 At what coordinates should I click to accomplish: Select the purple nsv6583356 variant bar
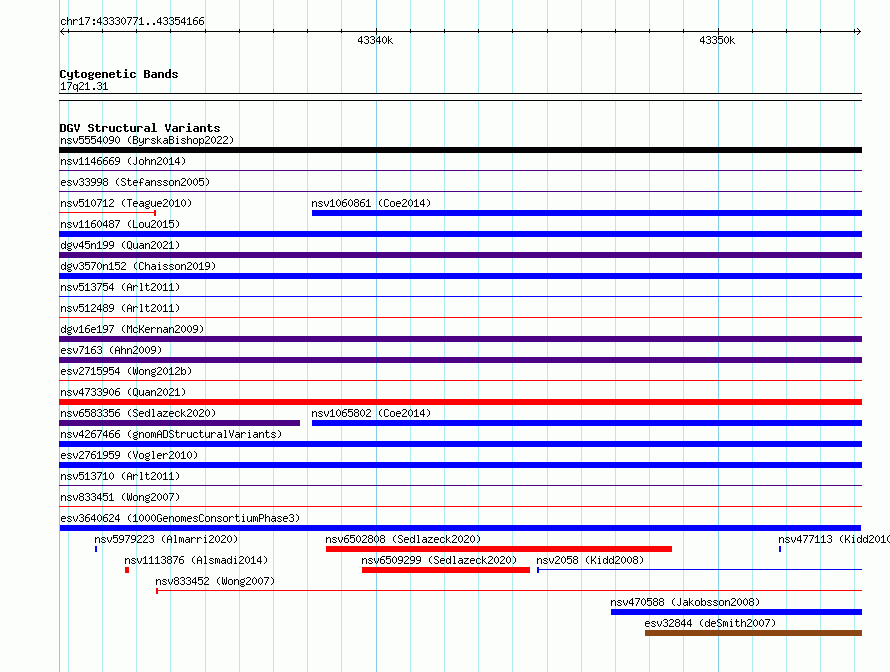pyautogui.click(x=179, y=423)
